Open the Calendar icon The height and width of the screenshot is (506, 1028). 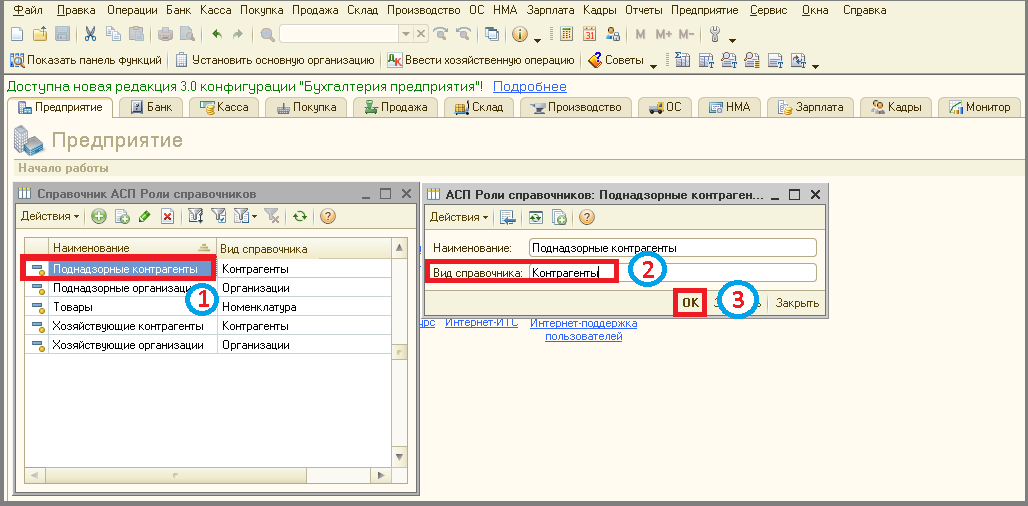click(589, 34)
